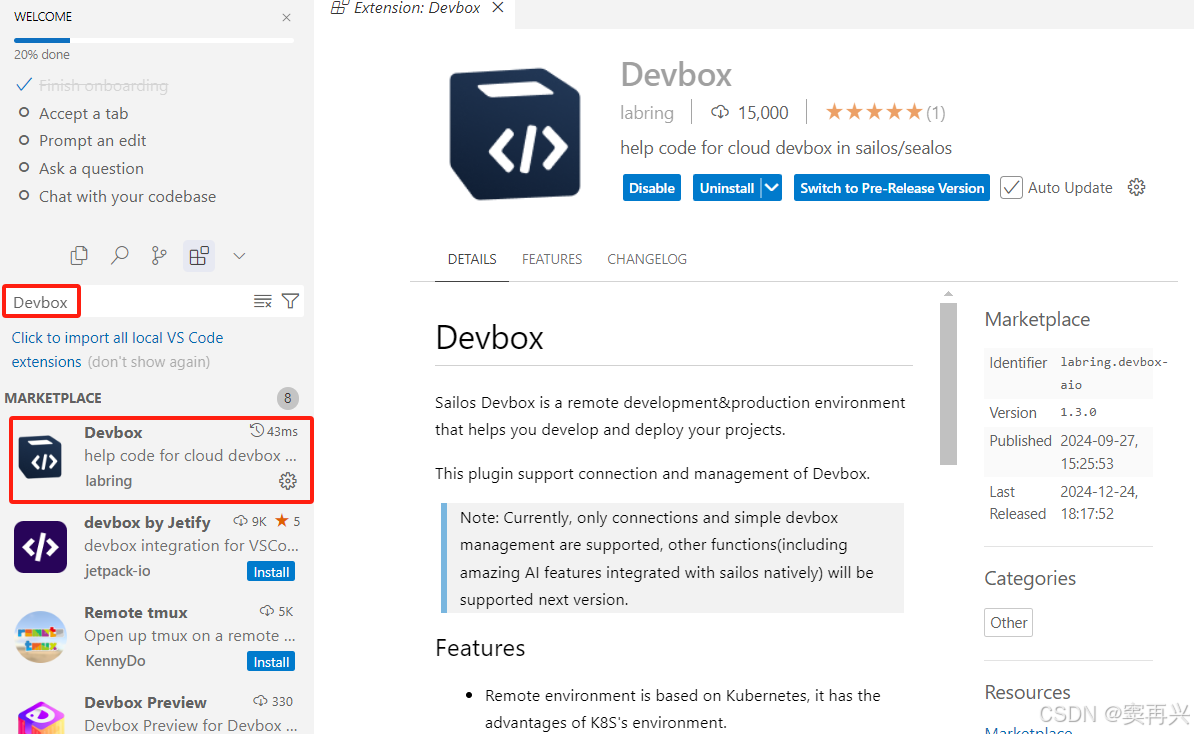Open the FEATURES tab
1194x734 pixels.
click(x=552, y=259)
